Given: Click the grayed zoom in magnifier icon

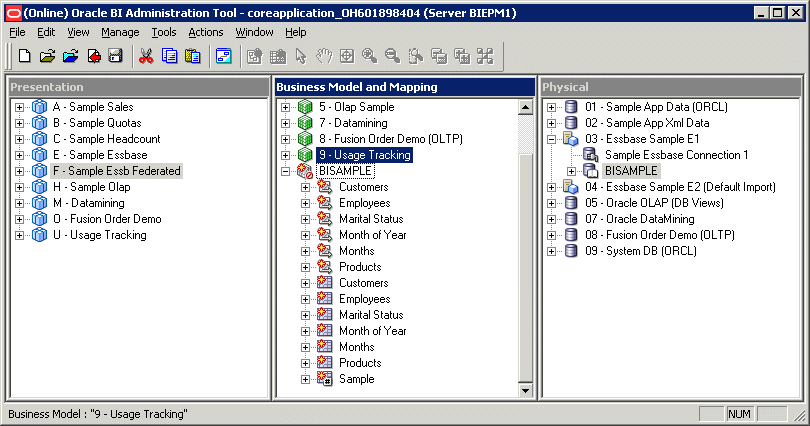Looking at the screenshot, I should click(369, 56).
